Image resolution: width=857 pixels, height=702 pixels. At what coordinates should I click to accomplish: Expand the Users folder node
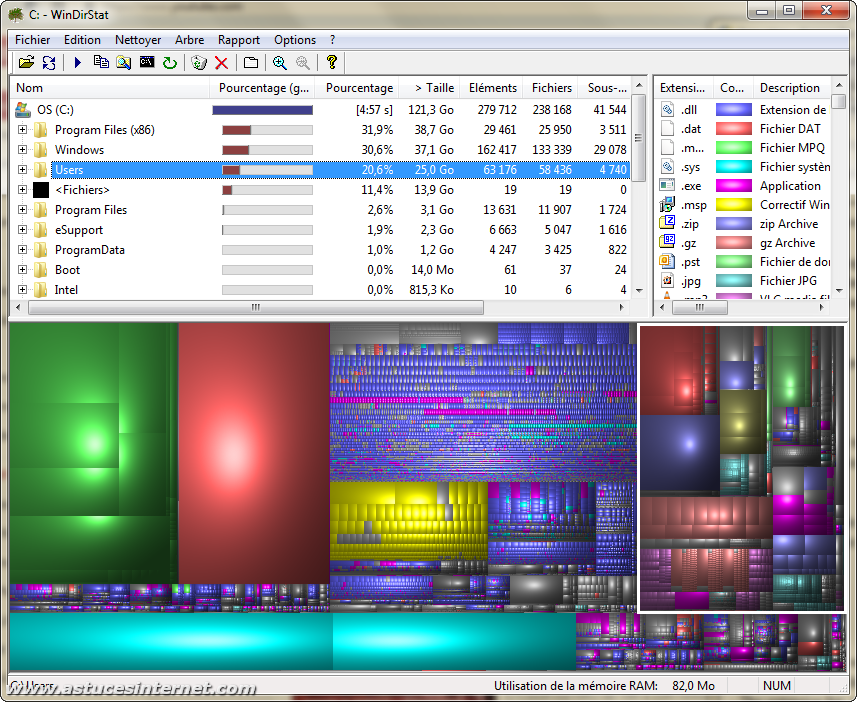(x=22, y=169)
